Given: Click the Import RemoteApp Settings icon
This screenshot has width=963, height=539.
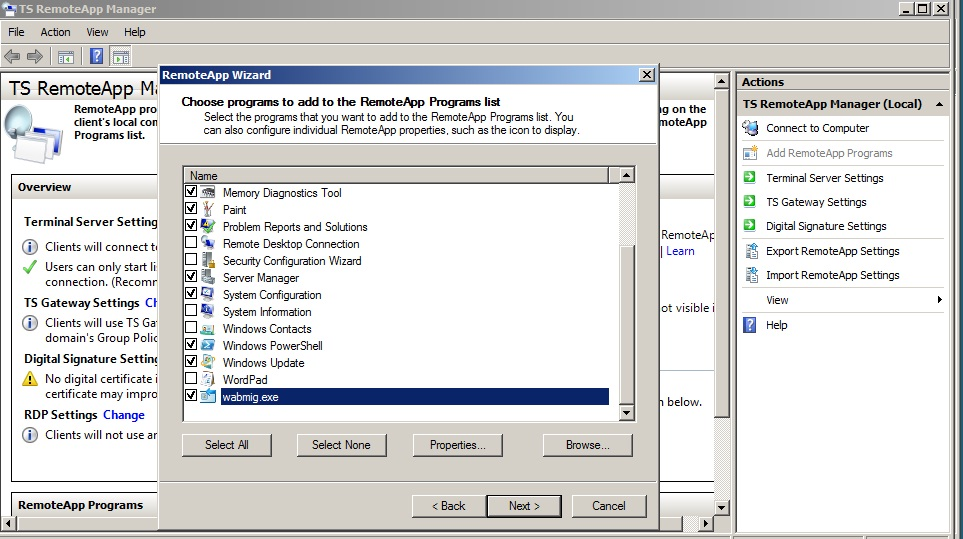Looking at the screenshot, I should pos(751,275).
